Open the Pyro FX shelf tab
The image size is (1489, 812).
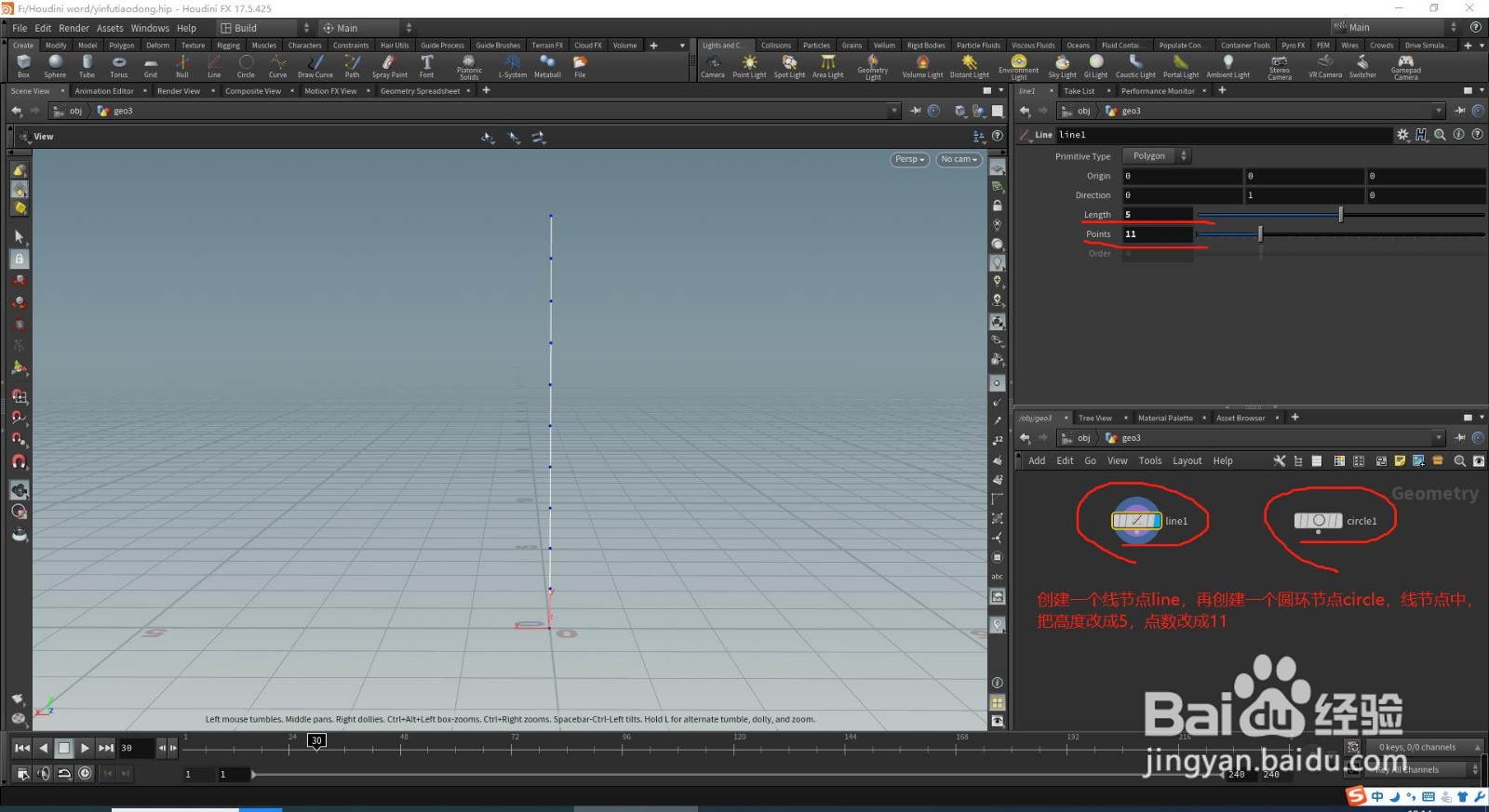[x=1293, y=45]
